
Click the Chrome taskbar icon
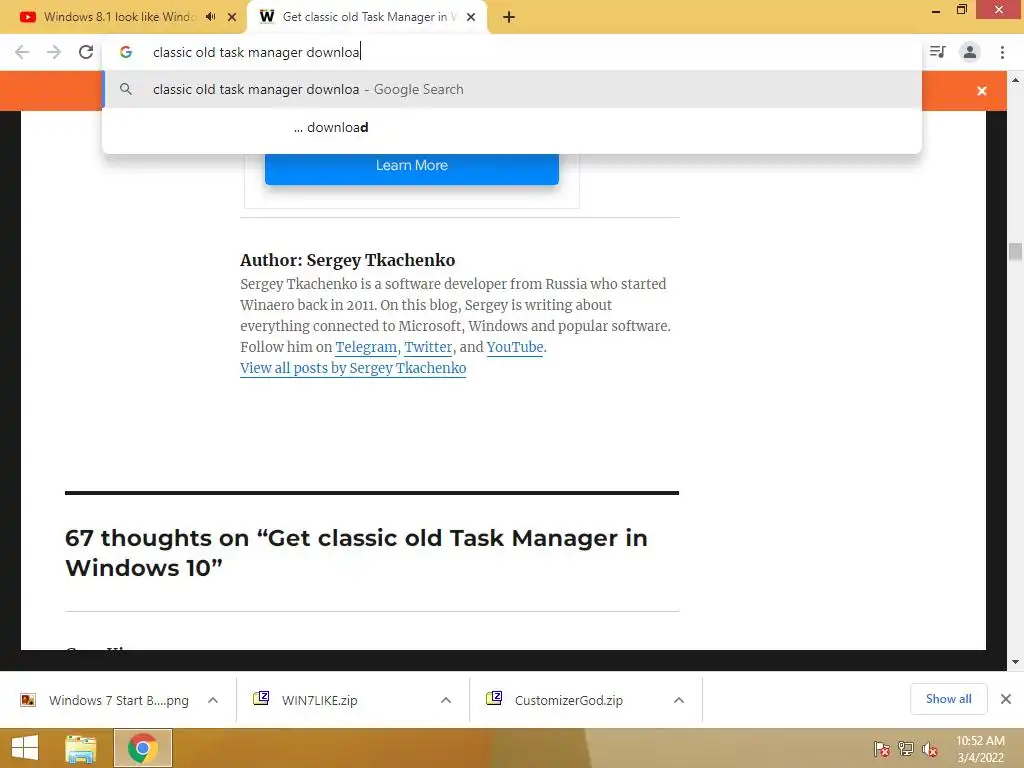(143, 748)
